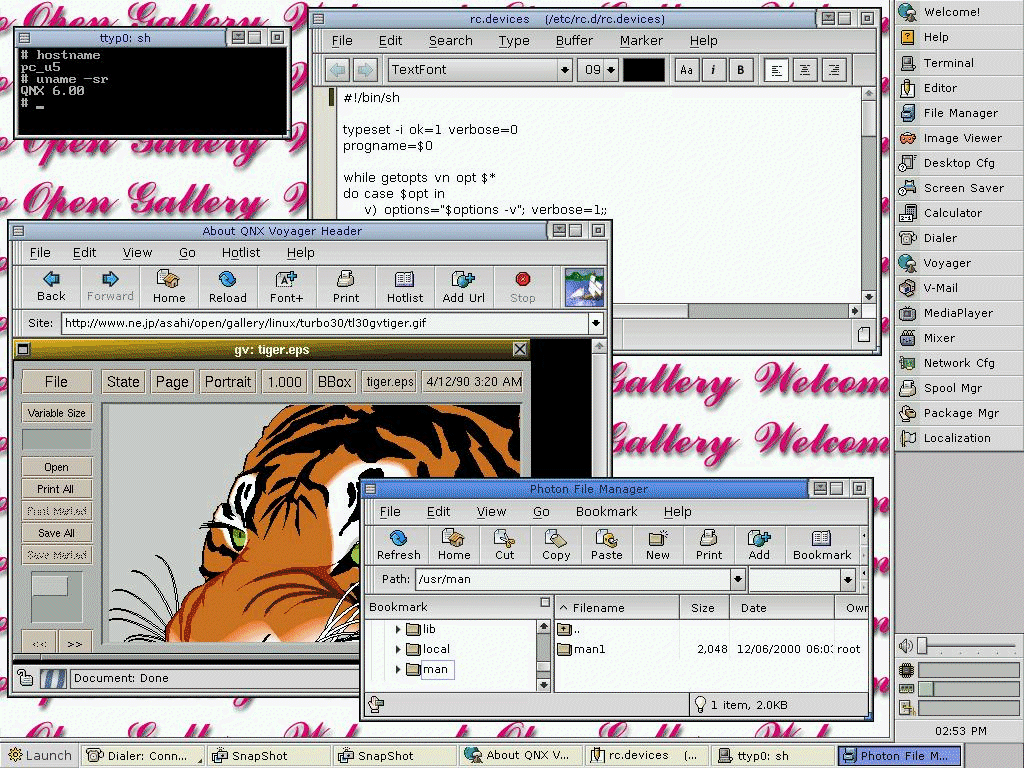Click Save All in gv window

(56, 533)
